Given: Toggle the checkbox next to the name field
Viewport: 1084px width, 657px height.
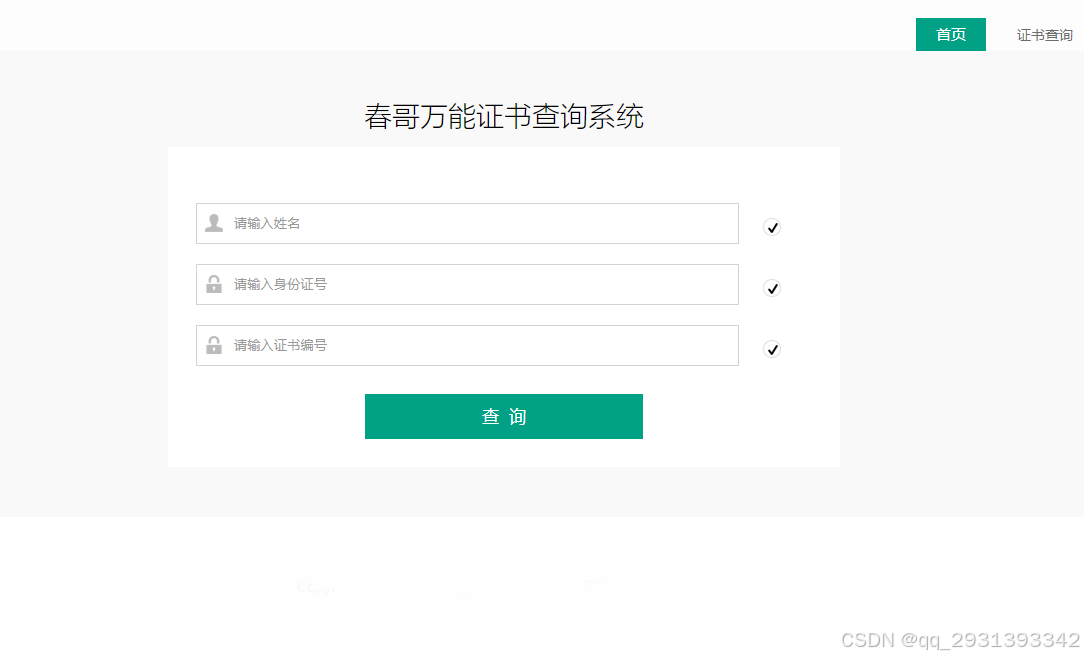Looking at the screenshot, I should tap(772, 228).
